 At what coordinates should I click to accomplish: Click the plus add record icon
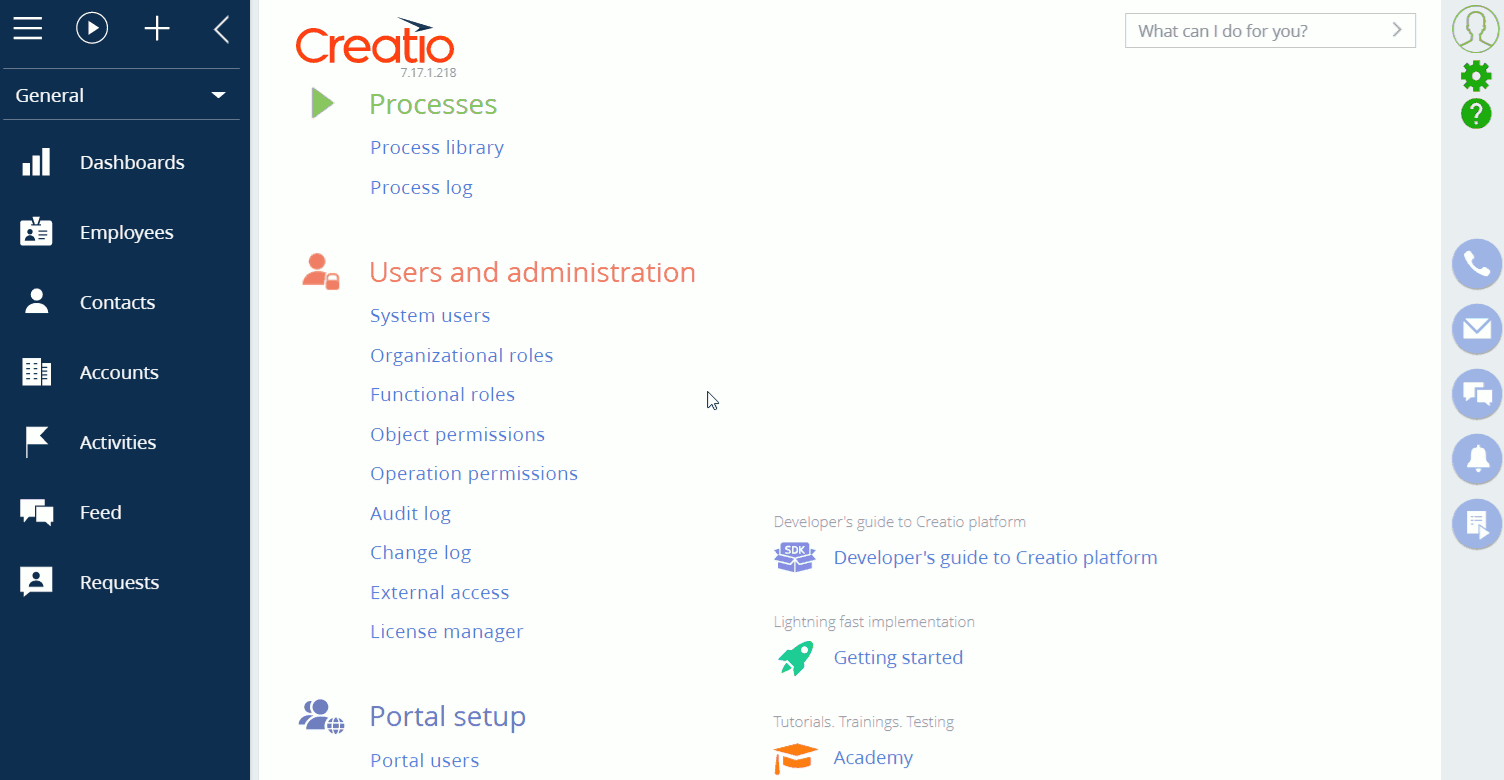click(157, 29)
